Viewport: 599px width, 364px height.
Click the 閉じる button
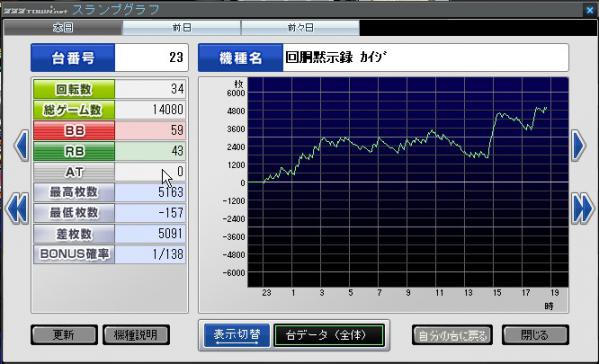(x=535, y=335)
